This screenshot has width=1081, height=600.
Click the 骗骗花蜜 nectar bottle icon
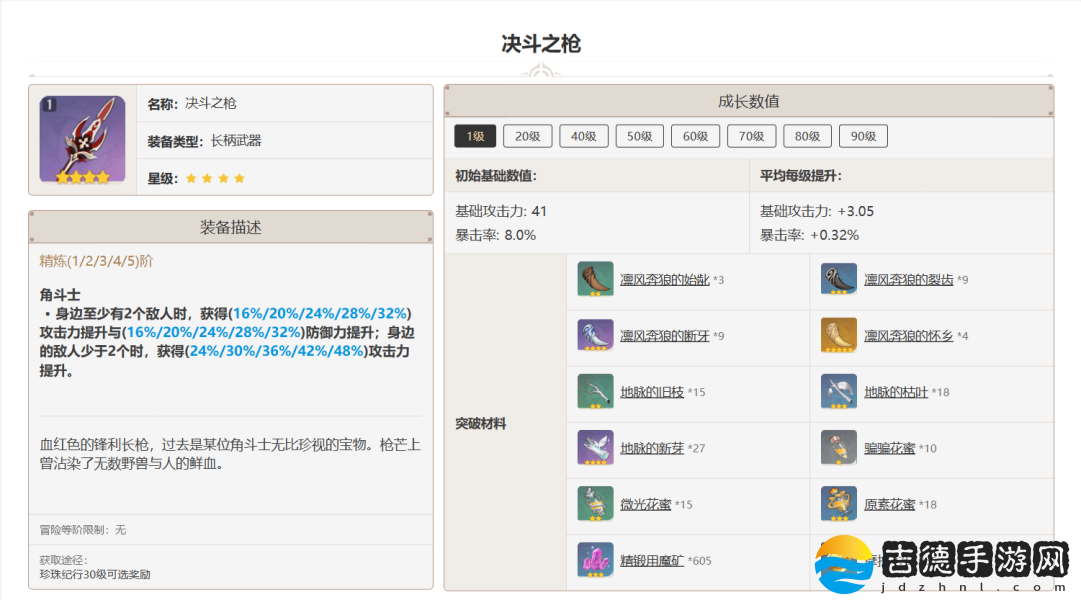(838, 447)
